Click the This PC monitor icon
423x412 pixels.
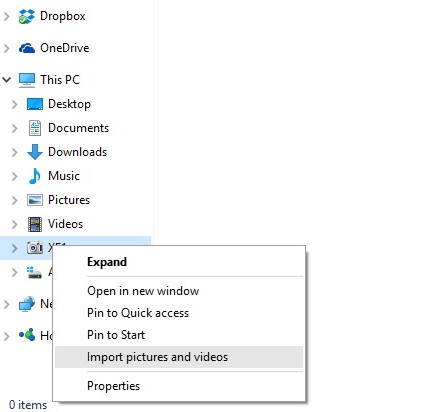click(27, 80)
